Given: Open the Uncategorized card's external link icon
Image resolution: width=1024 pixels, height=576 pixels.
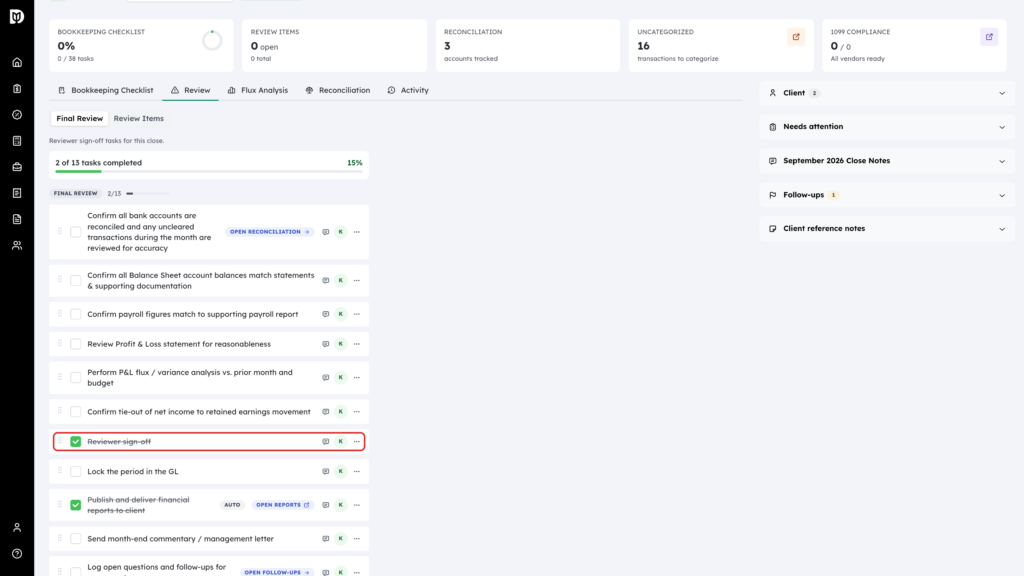Looking at the screenshot, I should click(796, 37).
